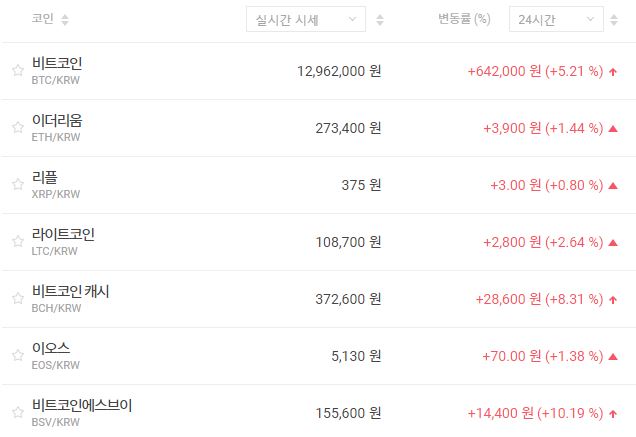This screenshot has width=636, height=437.
Task: Open the 24시간 period dropdown
Action: 555,20
